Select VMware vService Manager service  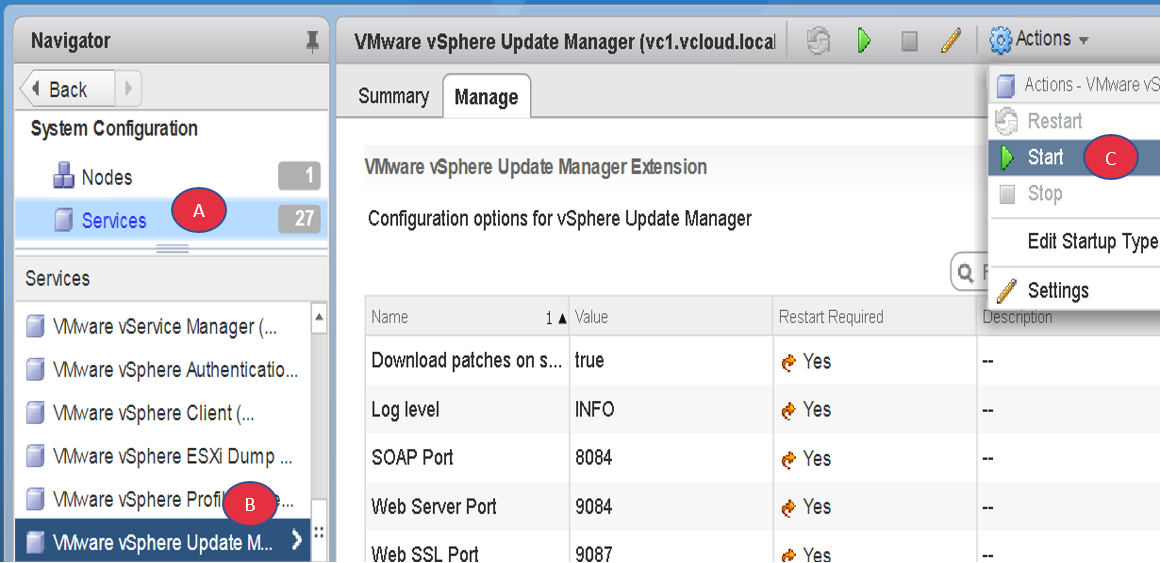pos(163,327)
